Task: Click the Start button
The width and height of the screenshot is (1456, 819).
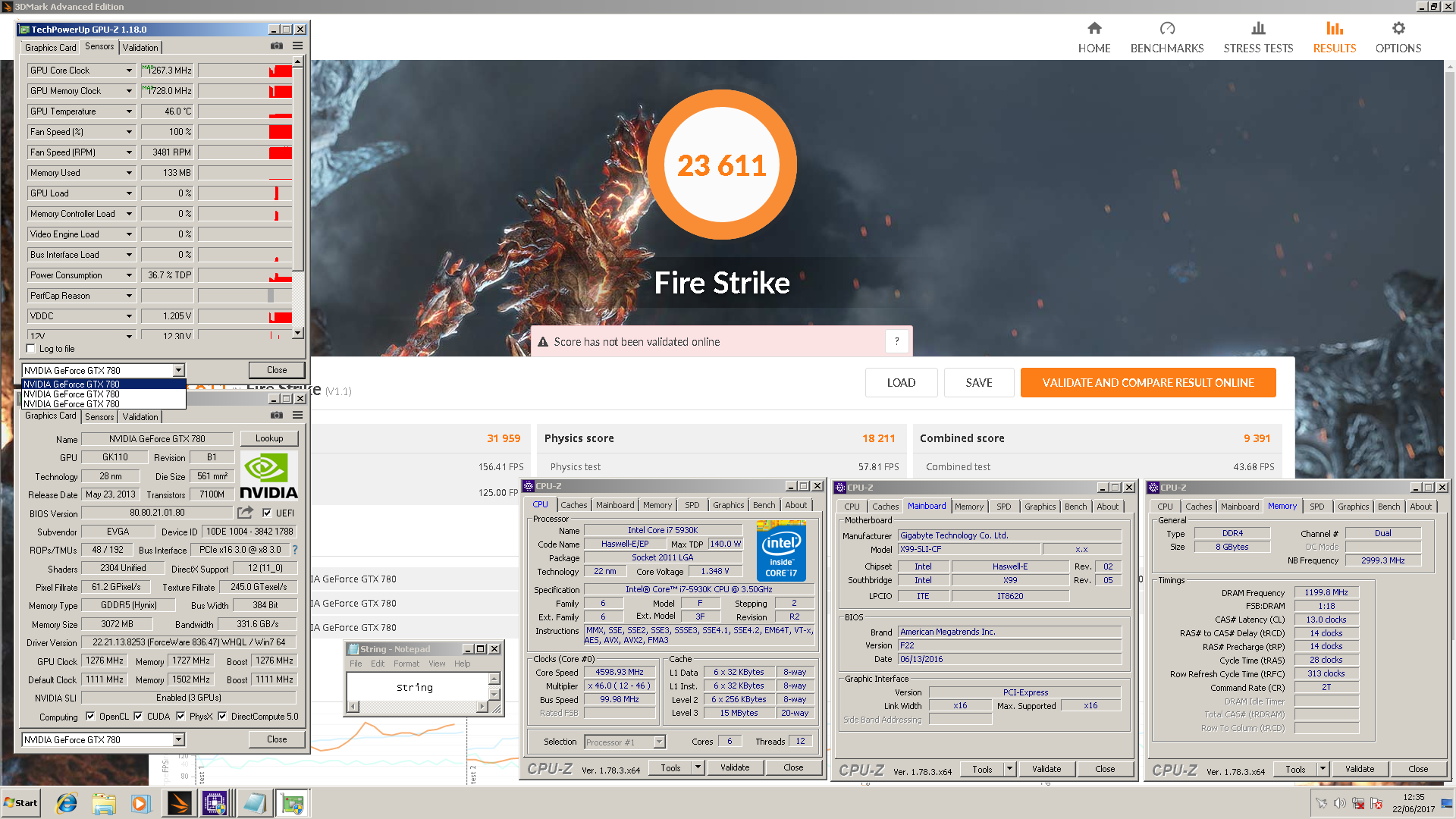Action: [x=21, y=803]
